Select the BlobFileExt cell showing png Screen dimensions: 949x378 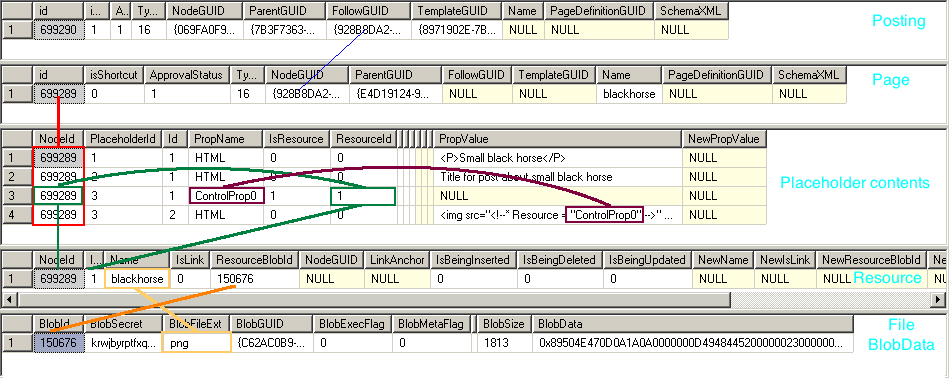coord(197,343)
